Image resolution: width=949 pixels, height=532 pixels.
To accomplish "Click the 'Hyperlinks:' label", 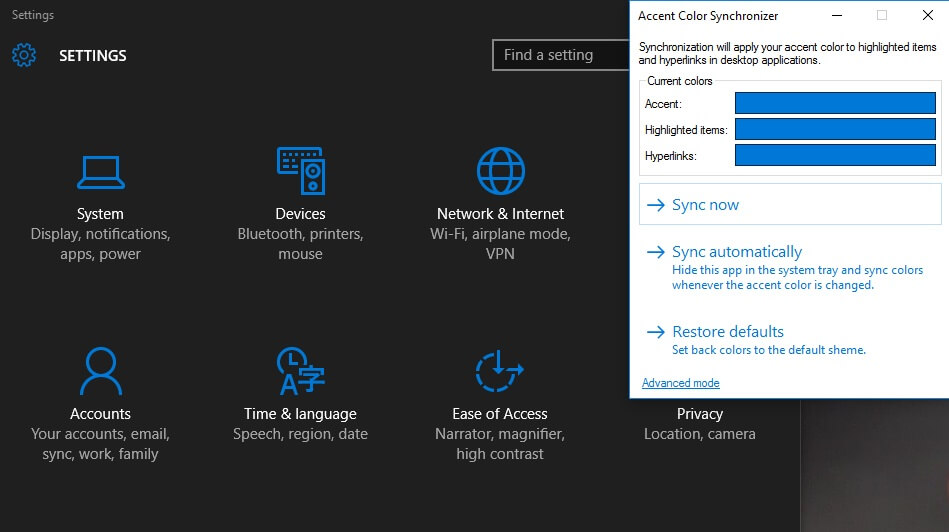I will (671, 156).
